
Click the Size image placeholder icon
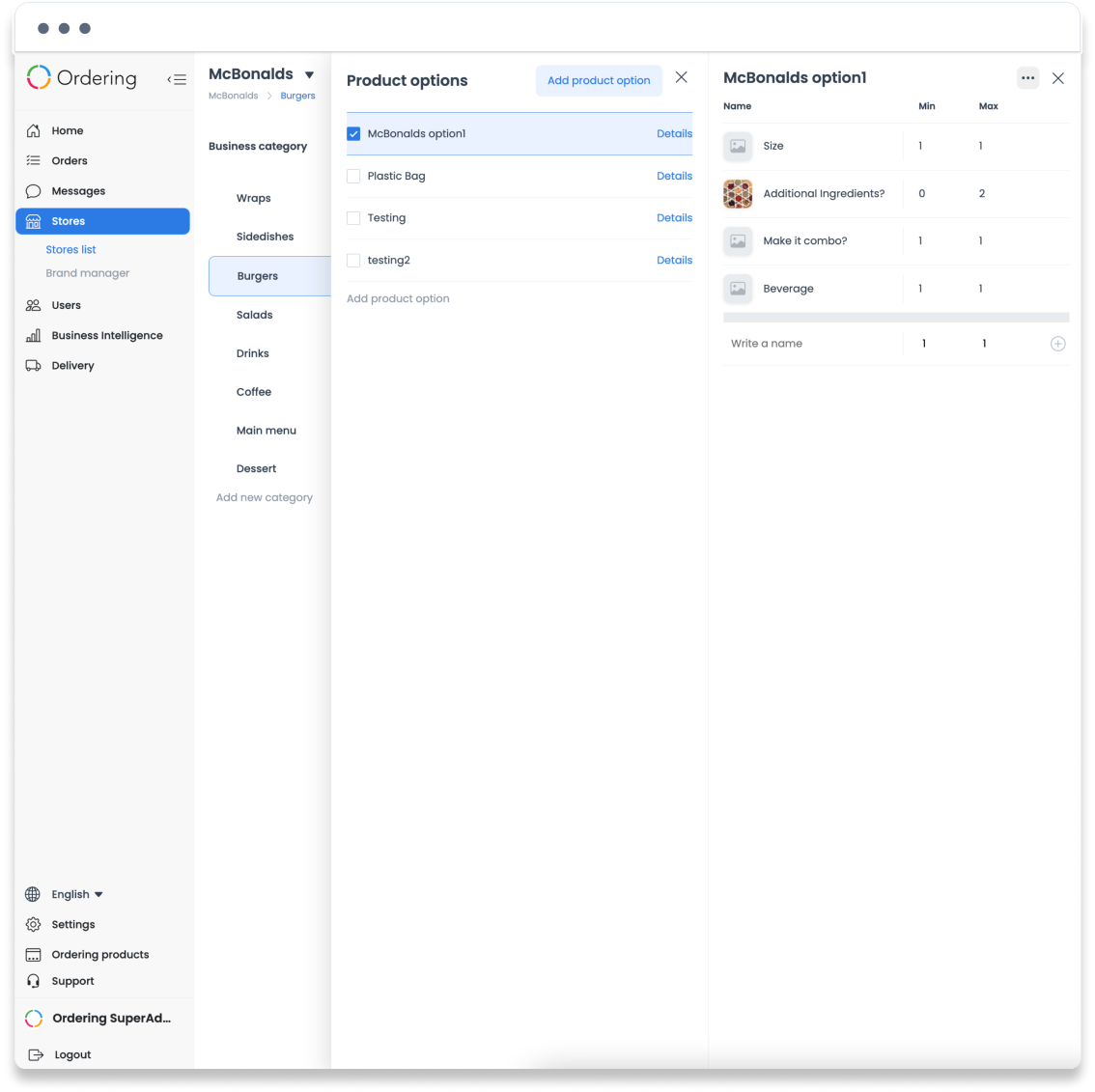point(738,146)
